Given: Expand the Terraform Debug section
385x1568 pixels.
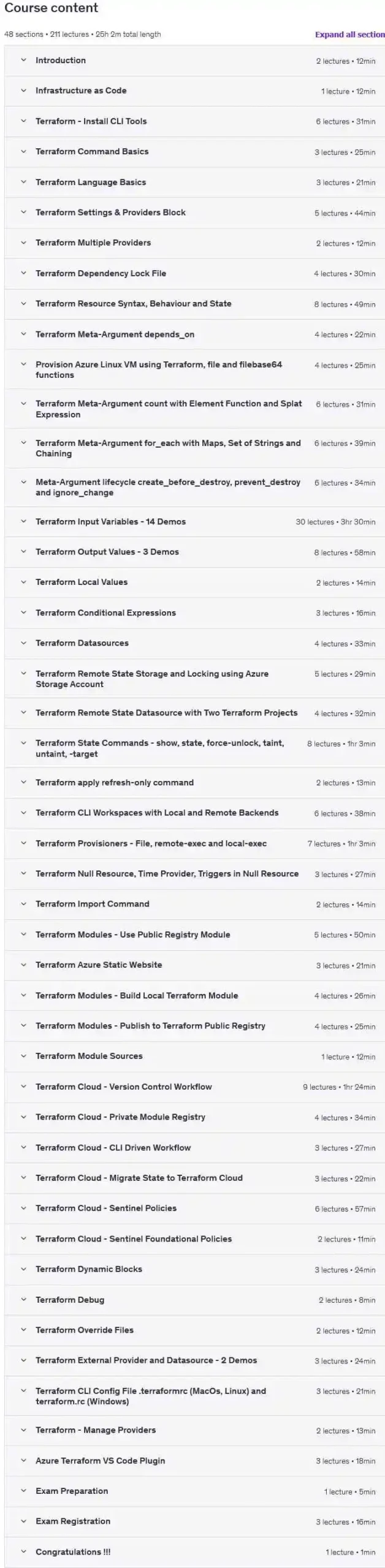Looking at the screenshot, I should (71, 1300).
